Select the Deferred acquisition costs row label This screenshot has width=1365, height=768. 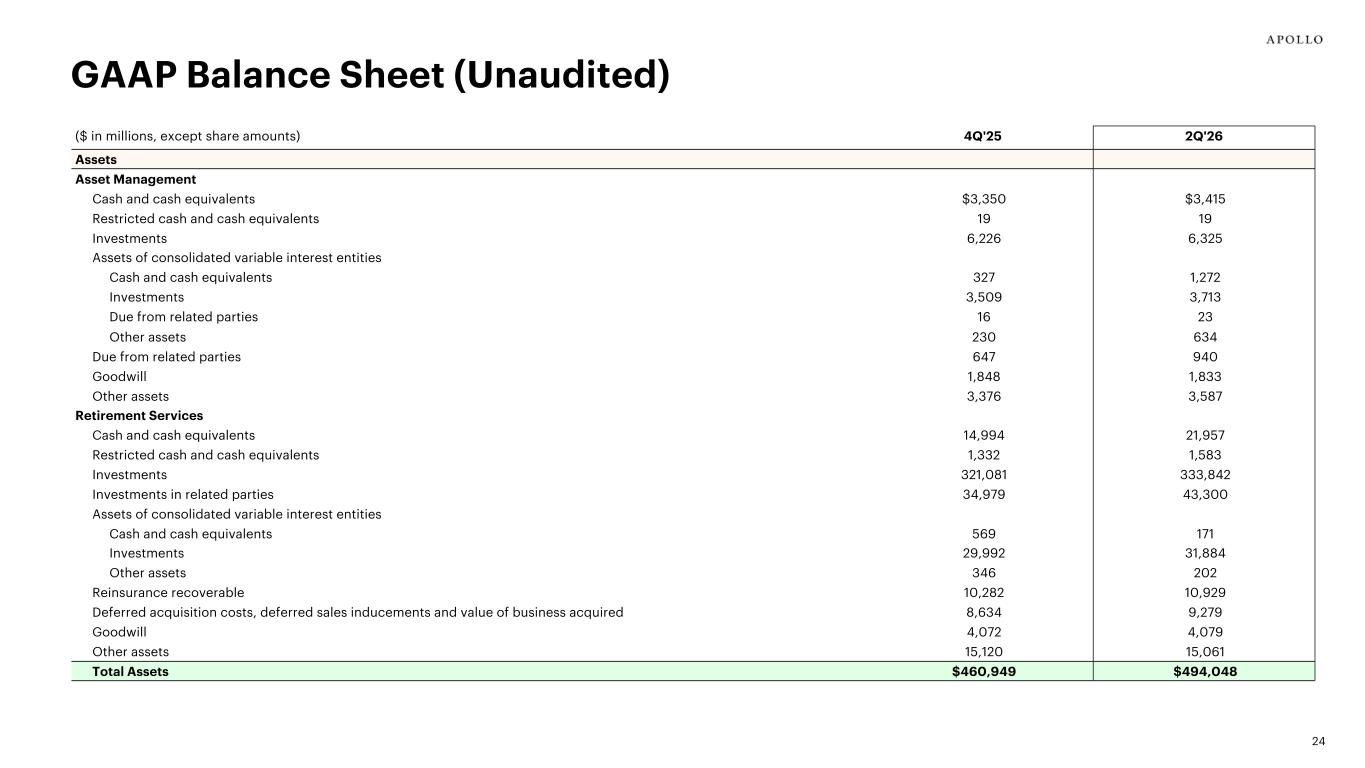click(357, 613)
